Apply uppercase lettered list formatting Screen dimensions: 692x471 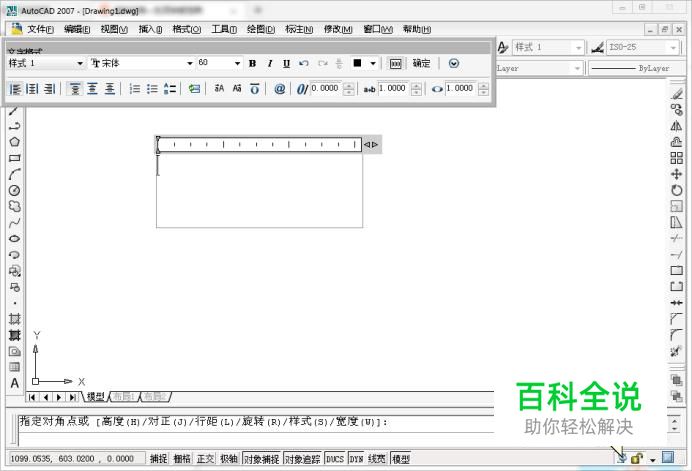(170, 89)
